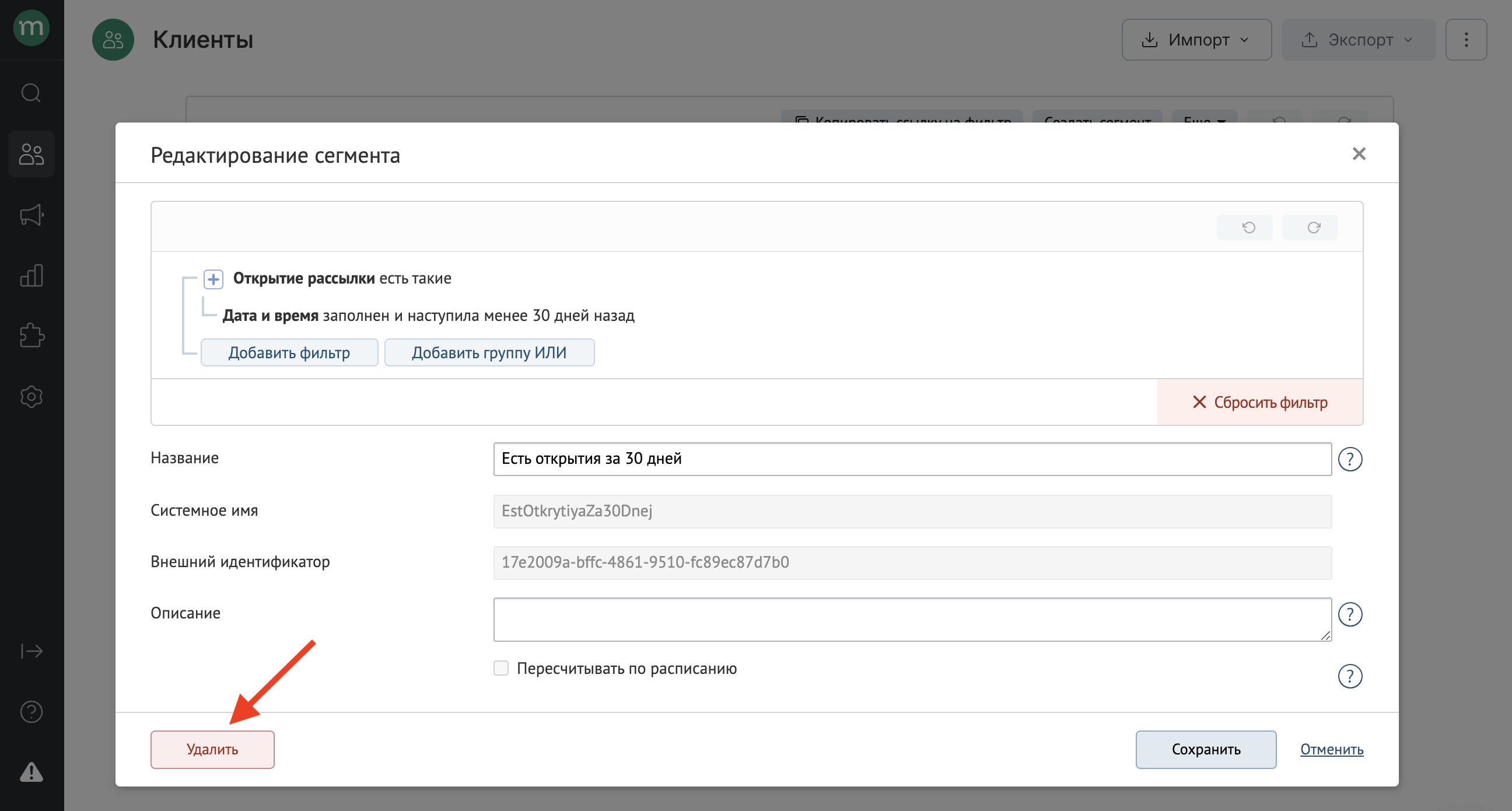The image size is (1512, 811).
Task: Click the Внешний идентификатор field
Action: click(x=912, y=562)
